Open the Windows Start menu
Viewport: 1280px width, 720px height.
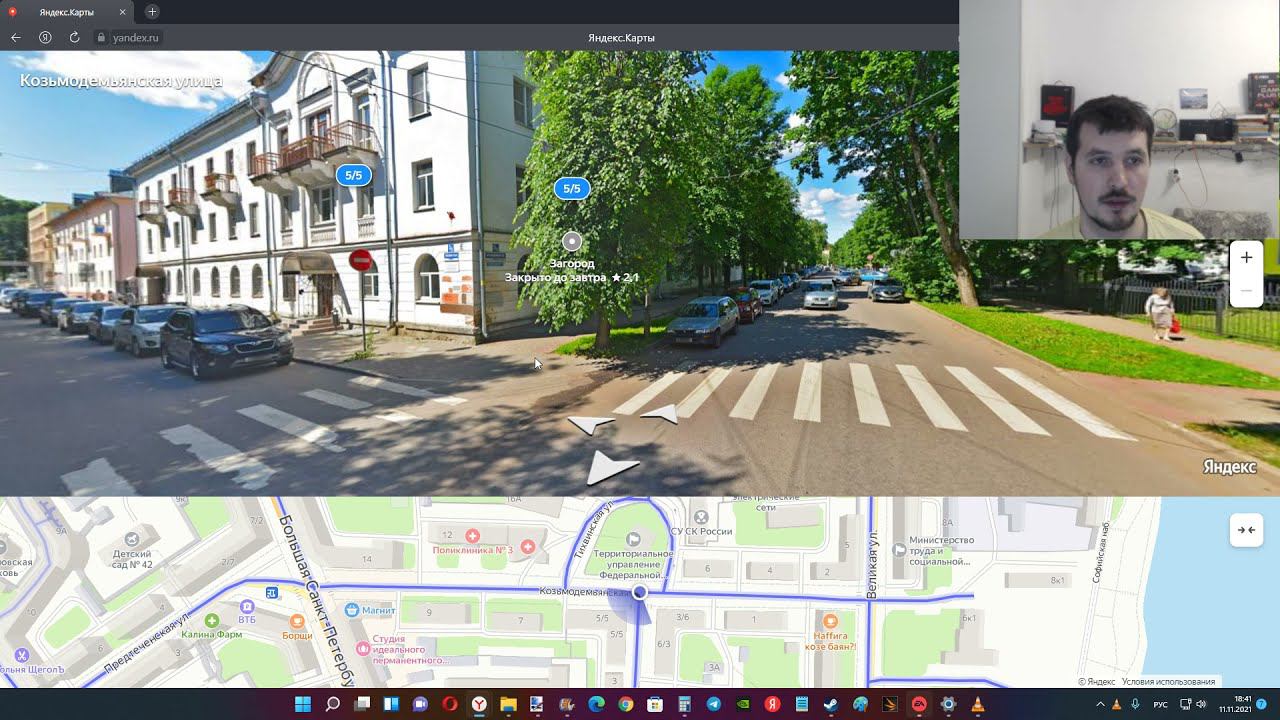[x=303, y=704]
